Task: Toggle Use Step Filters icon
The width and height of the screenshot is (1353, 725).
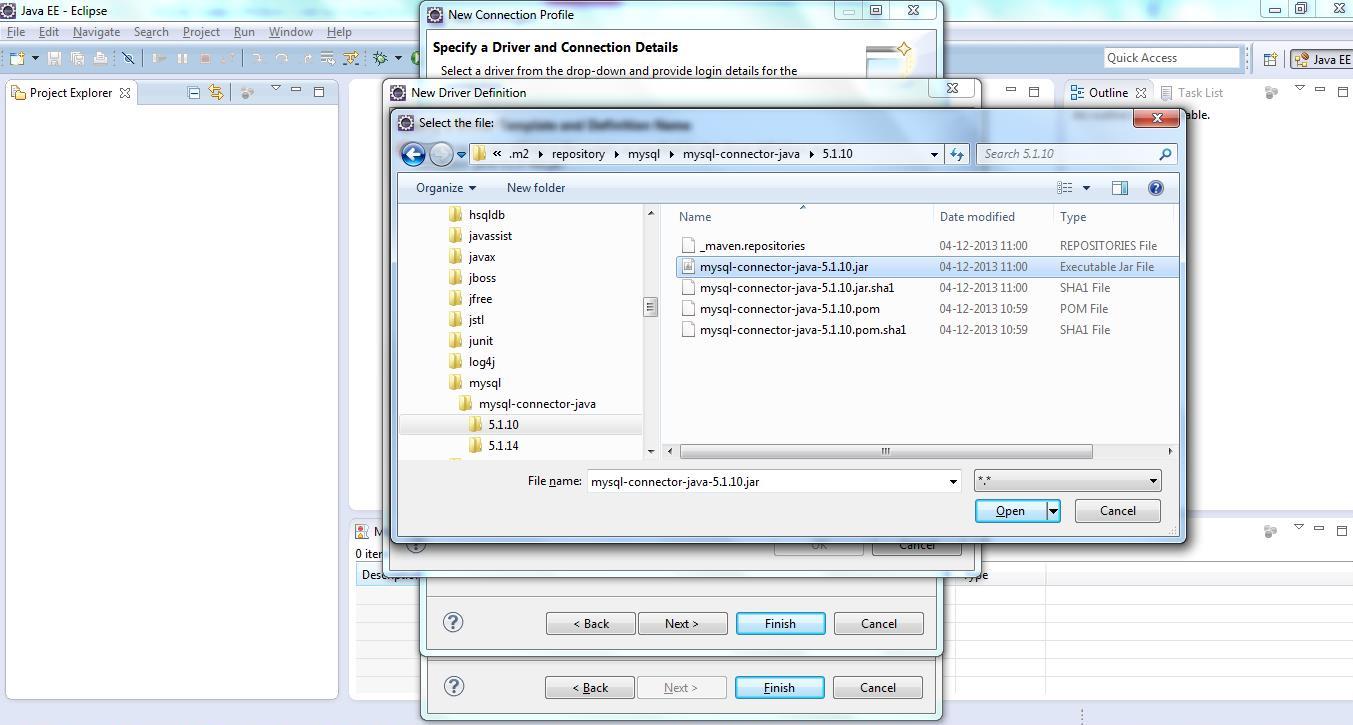Action: (350, 58)
